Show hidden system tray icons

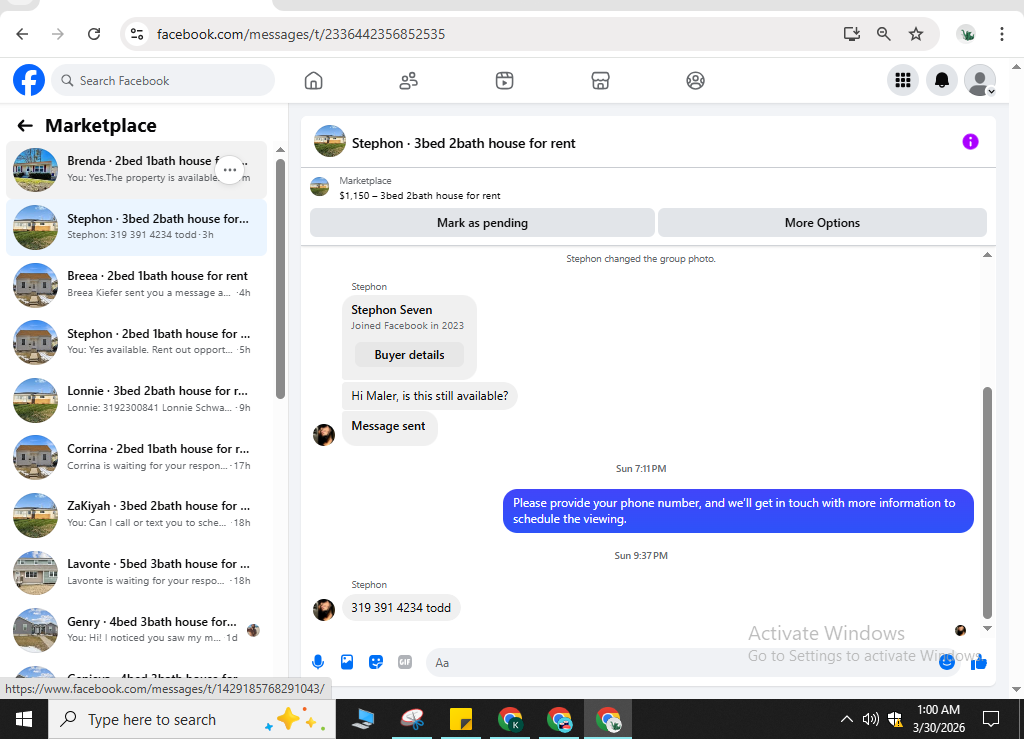pos(846,719)
